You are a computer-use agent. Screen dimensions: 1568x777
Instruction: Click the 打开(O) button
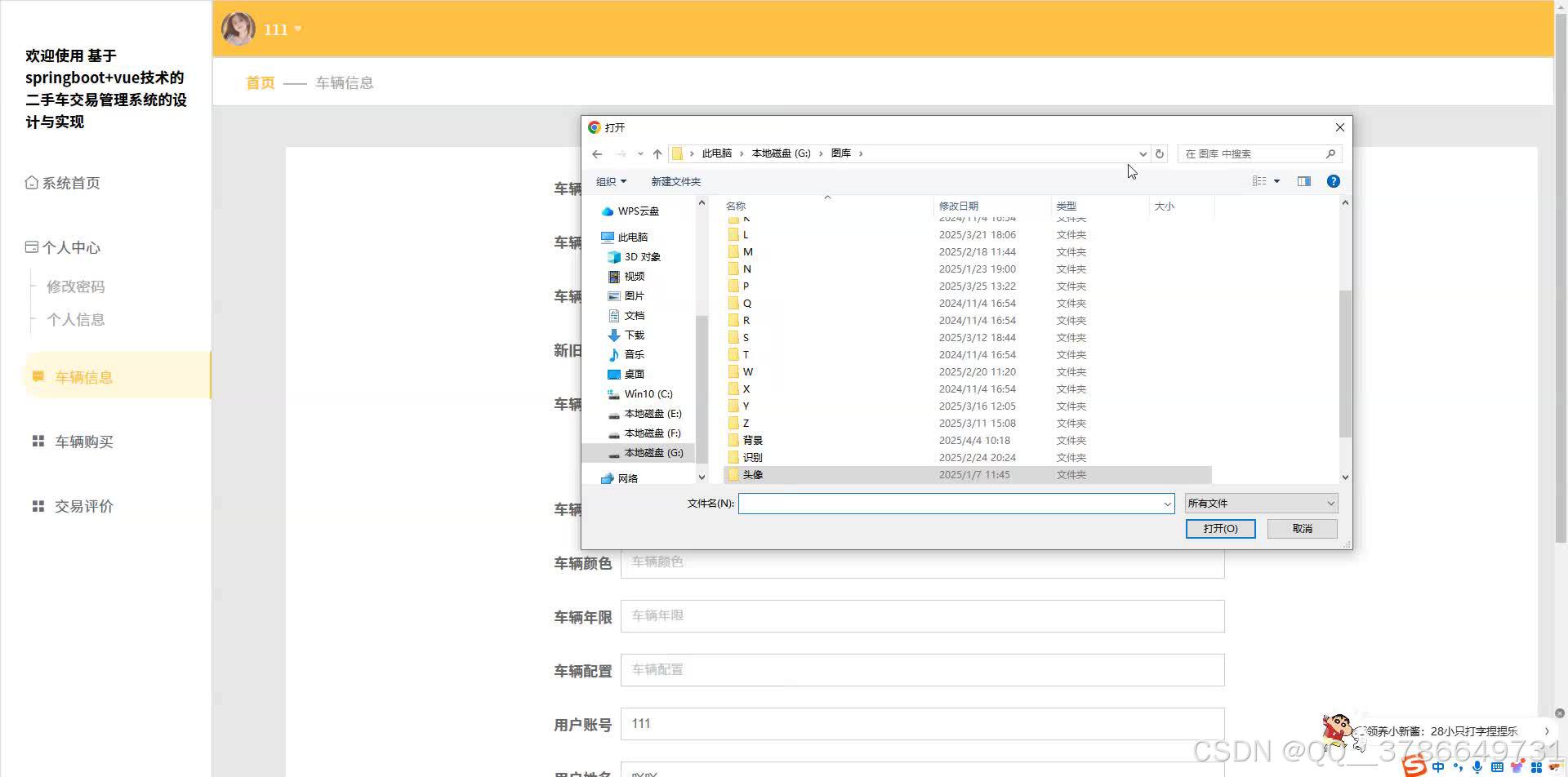pos(1220,528)
